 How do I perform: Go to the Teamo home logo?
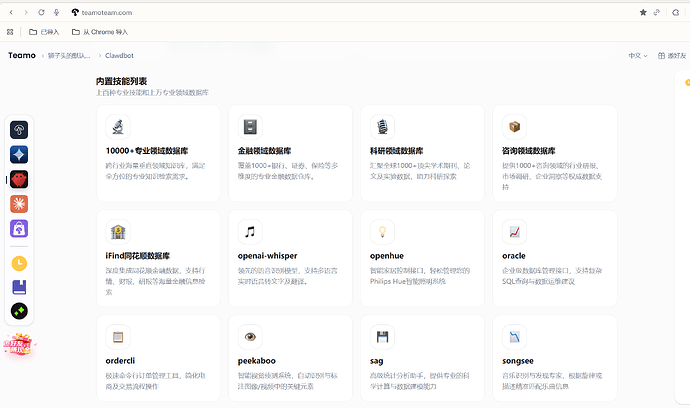(x=22, y=55)
